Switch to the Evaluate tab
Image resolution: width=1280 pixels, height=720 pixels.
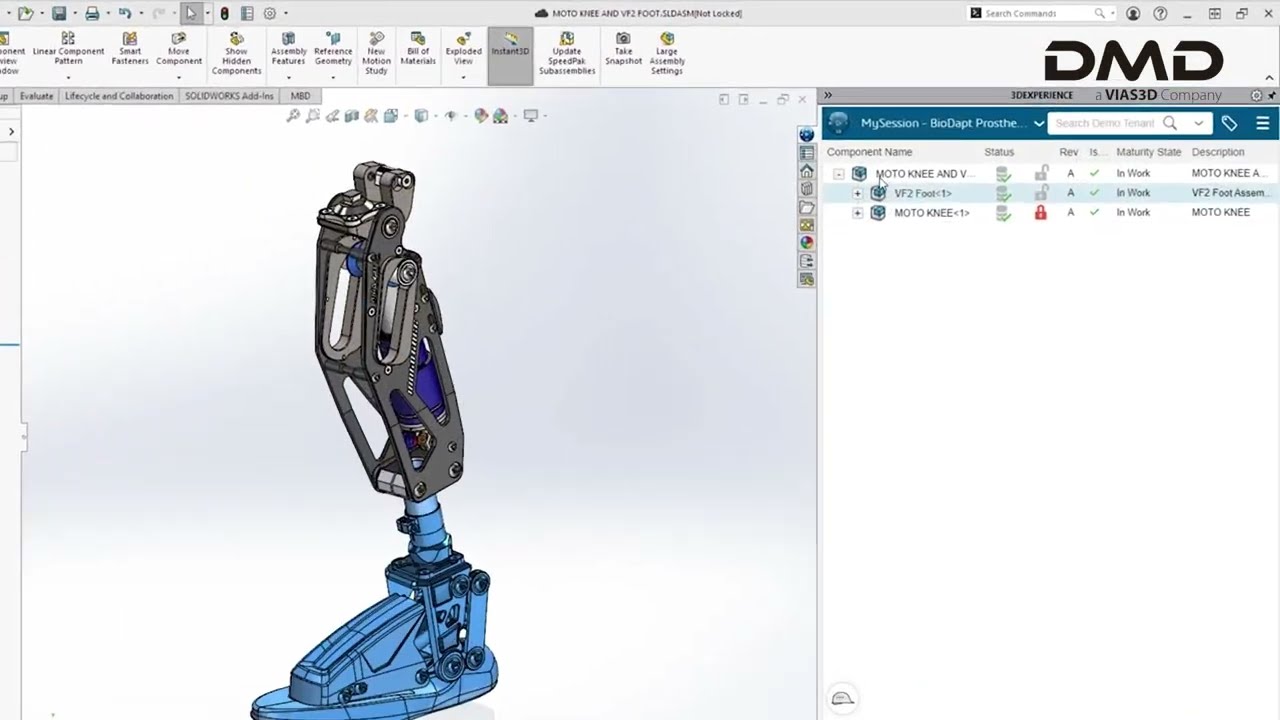[x=37, y=96]
